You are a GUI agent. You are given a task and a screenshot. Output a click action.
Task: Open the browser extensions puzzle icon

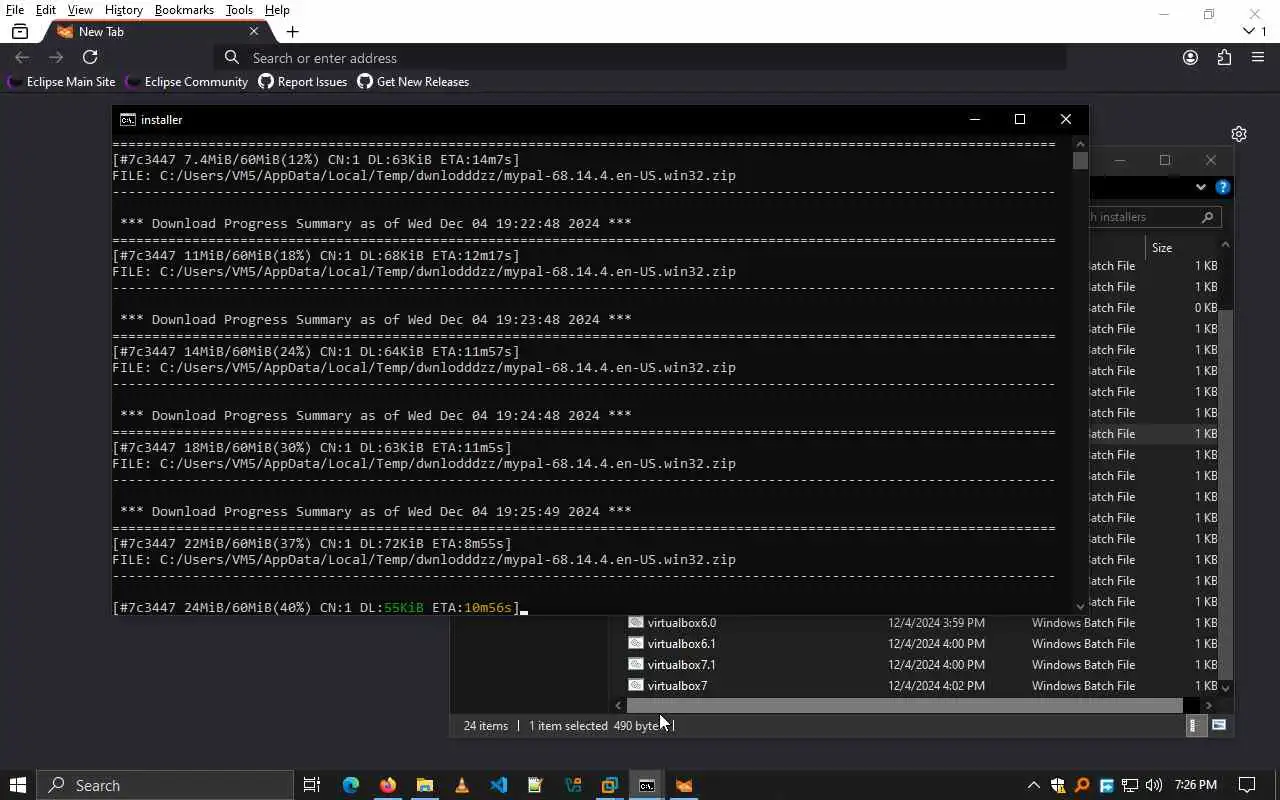(1224, 57)
